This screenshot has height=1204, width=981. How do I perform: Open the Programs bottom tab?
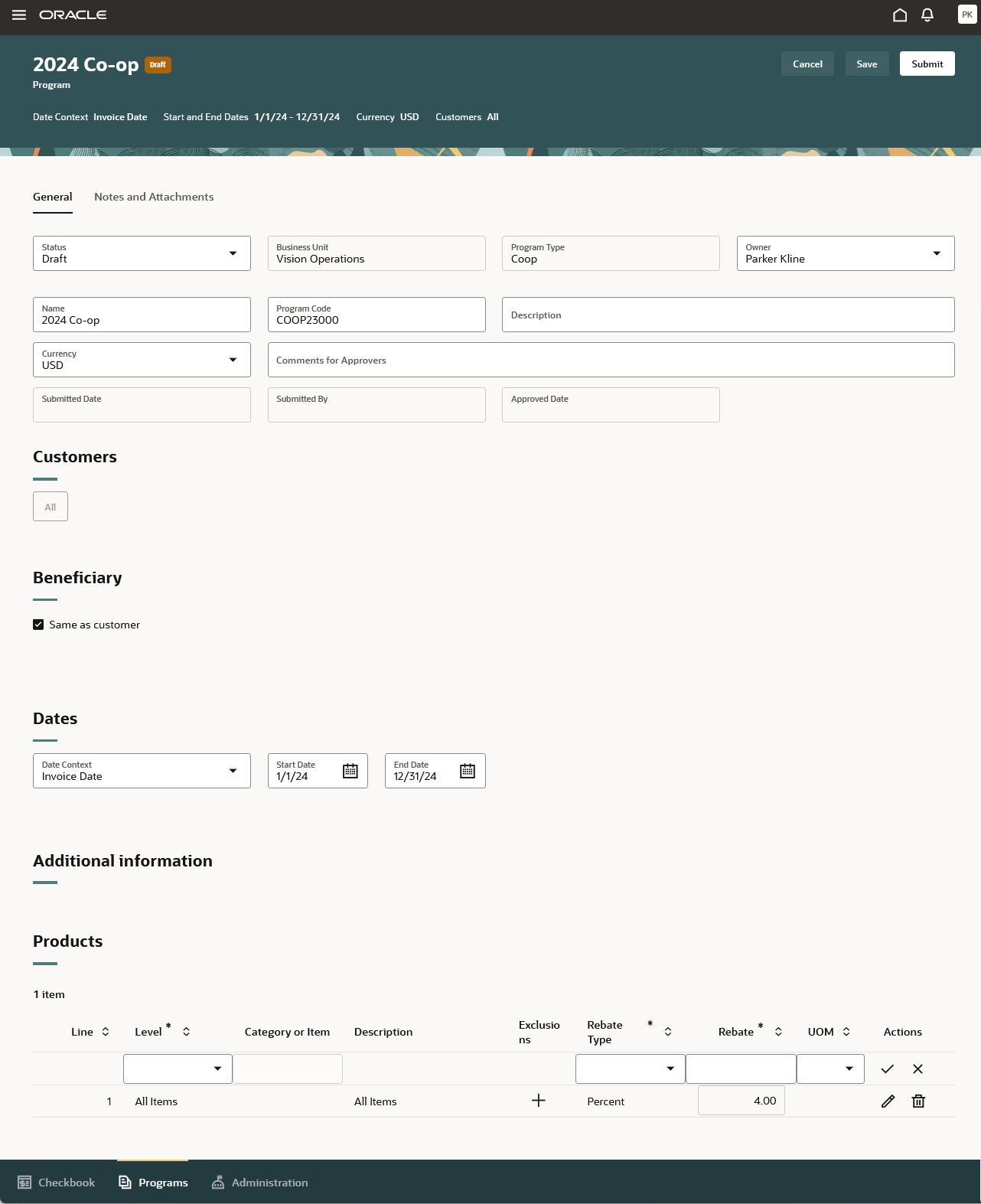point(153,1183)
